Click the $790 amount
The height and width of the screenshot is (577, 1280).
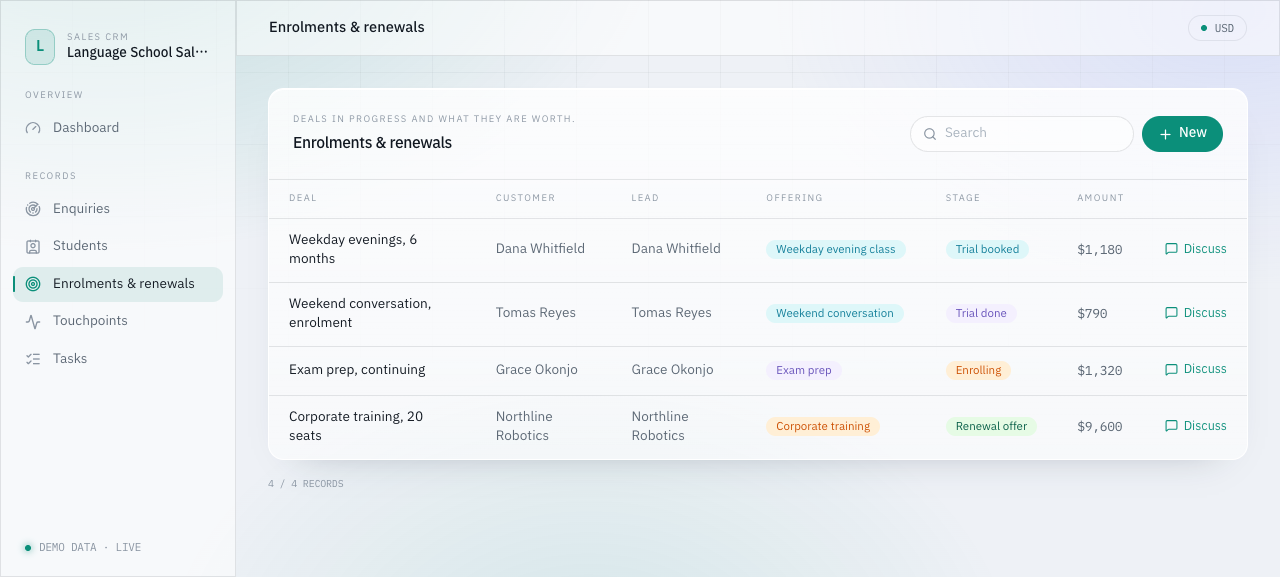pyautogui.click(x=1092, y=313)
